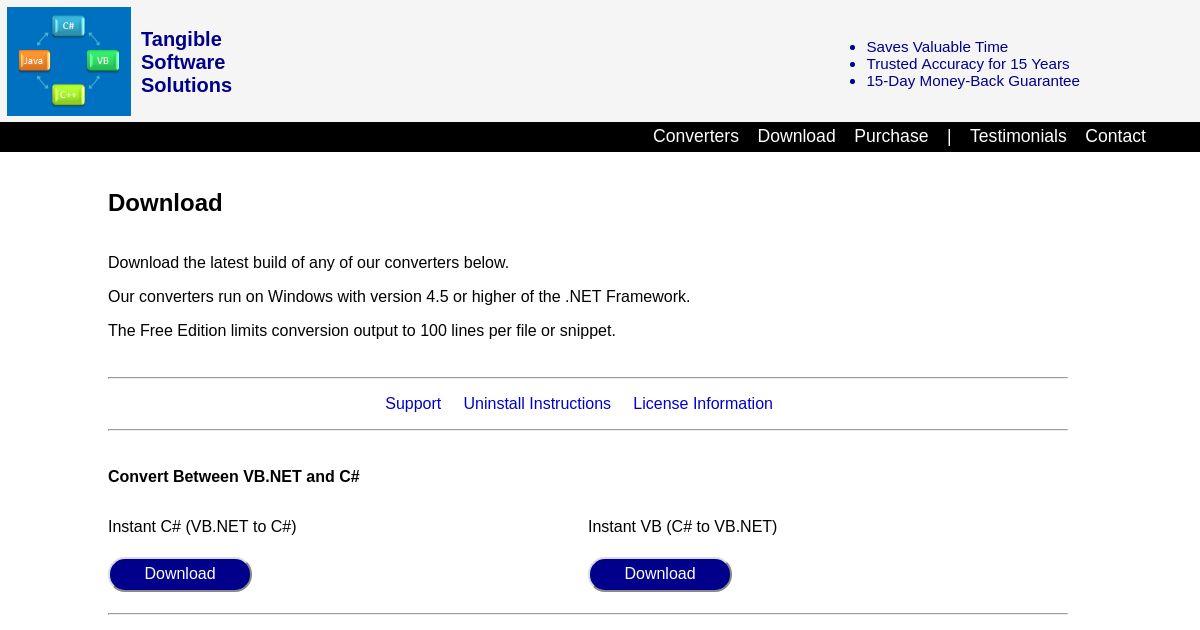Click the Free Edition limits sentence
This screenshot has width=1200, height=630.
click(362, 331)
